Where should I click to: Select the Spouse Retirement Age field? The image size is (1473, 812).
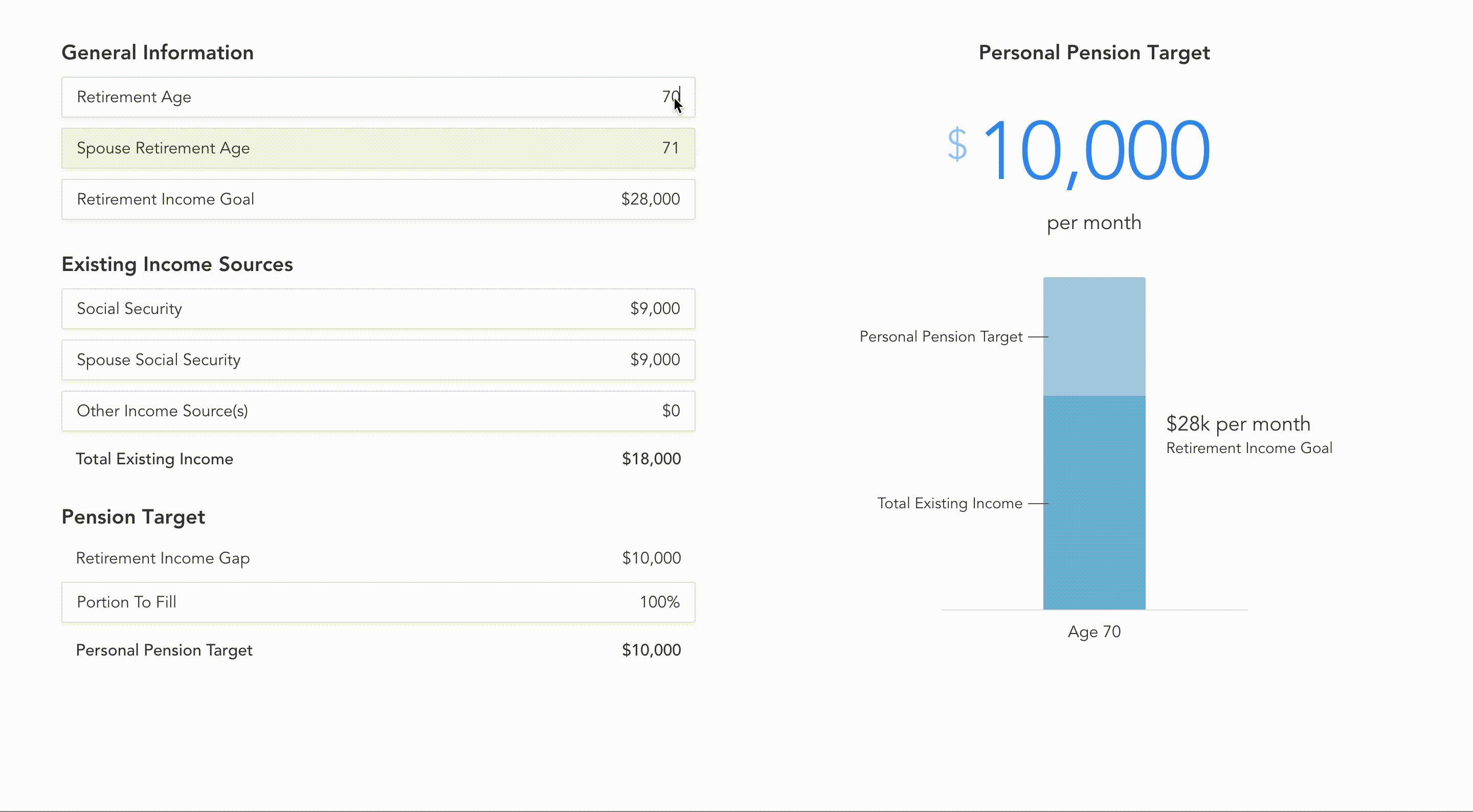[378, 148]
